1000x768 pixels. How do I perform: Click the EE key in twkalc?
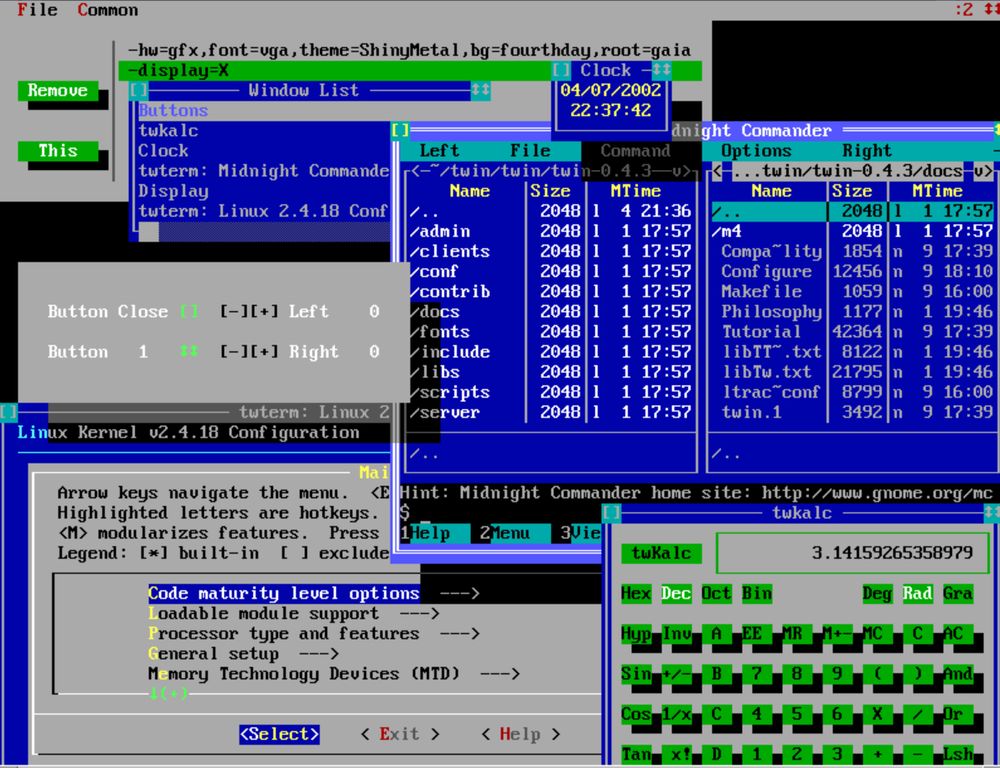756,634
